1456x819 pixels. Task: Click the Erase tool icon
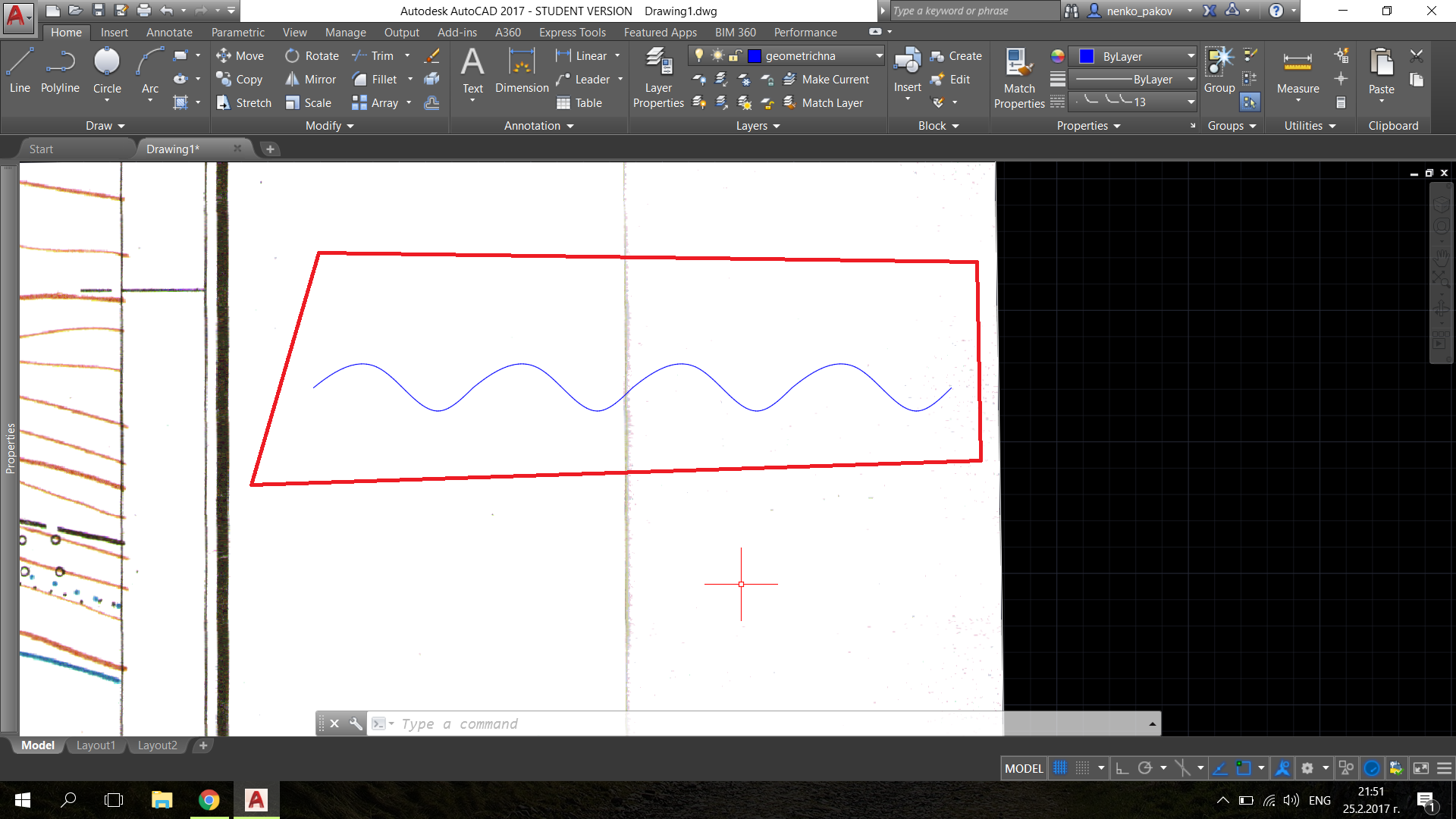[x=432, y=56]
